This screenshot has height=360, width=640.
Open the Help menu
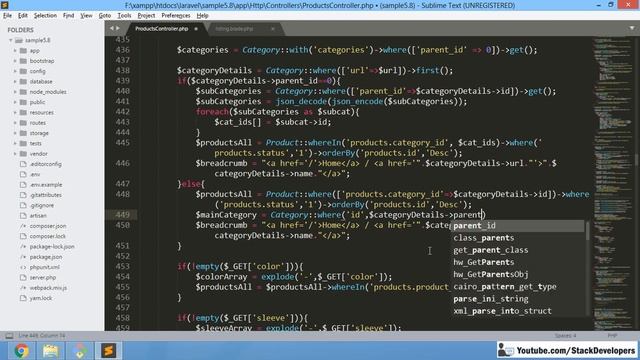pyautogui.click(x=202, y=16)
